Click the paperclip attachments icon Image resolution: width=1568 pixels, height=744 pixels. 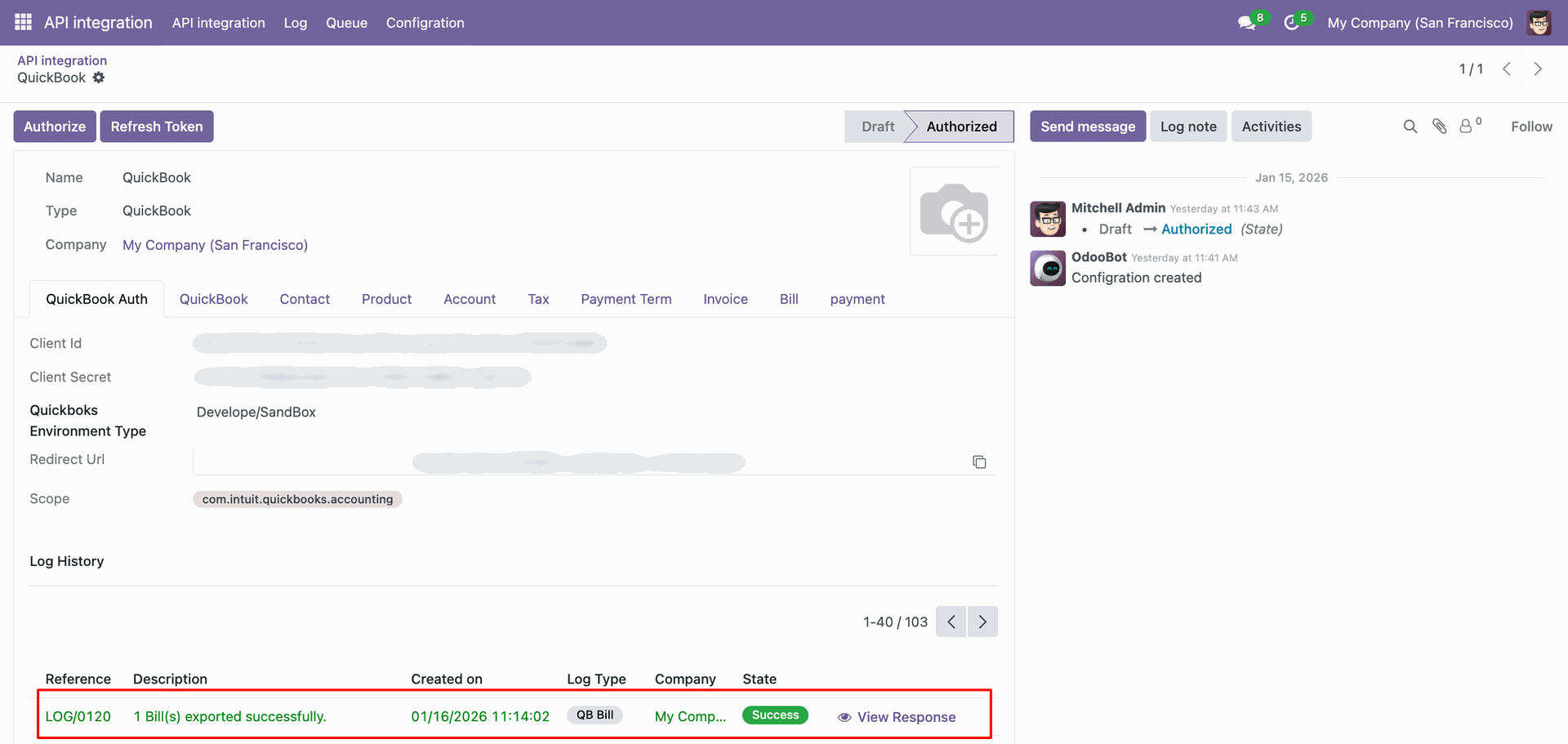coord(1439,127)
